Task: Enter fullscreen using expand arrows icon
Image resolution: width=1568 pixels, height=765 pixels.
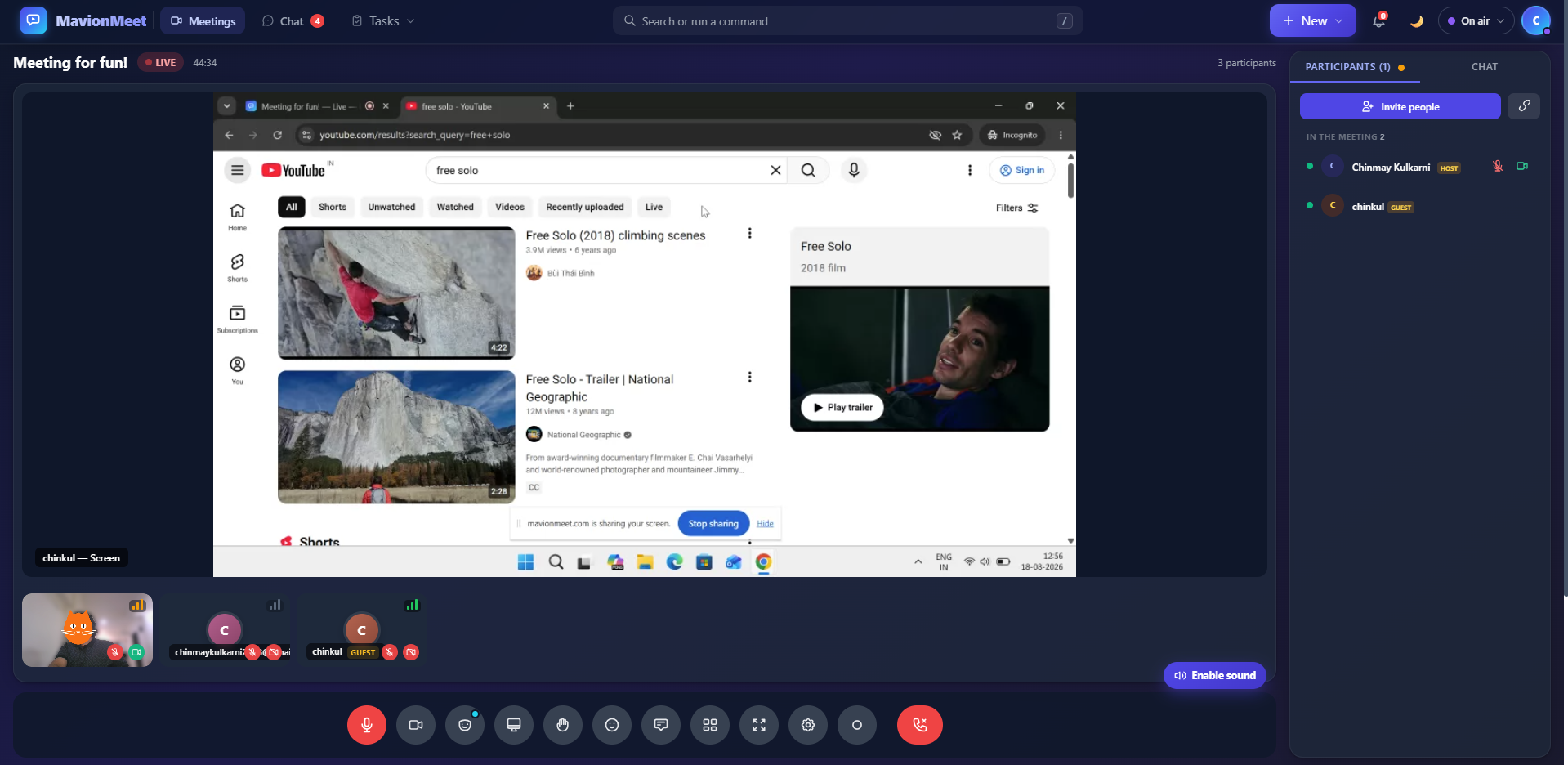Action: click(x=759, y=725)
